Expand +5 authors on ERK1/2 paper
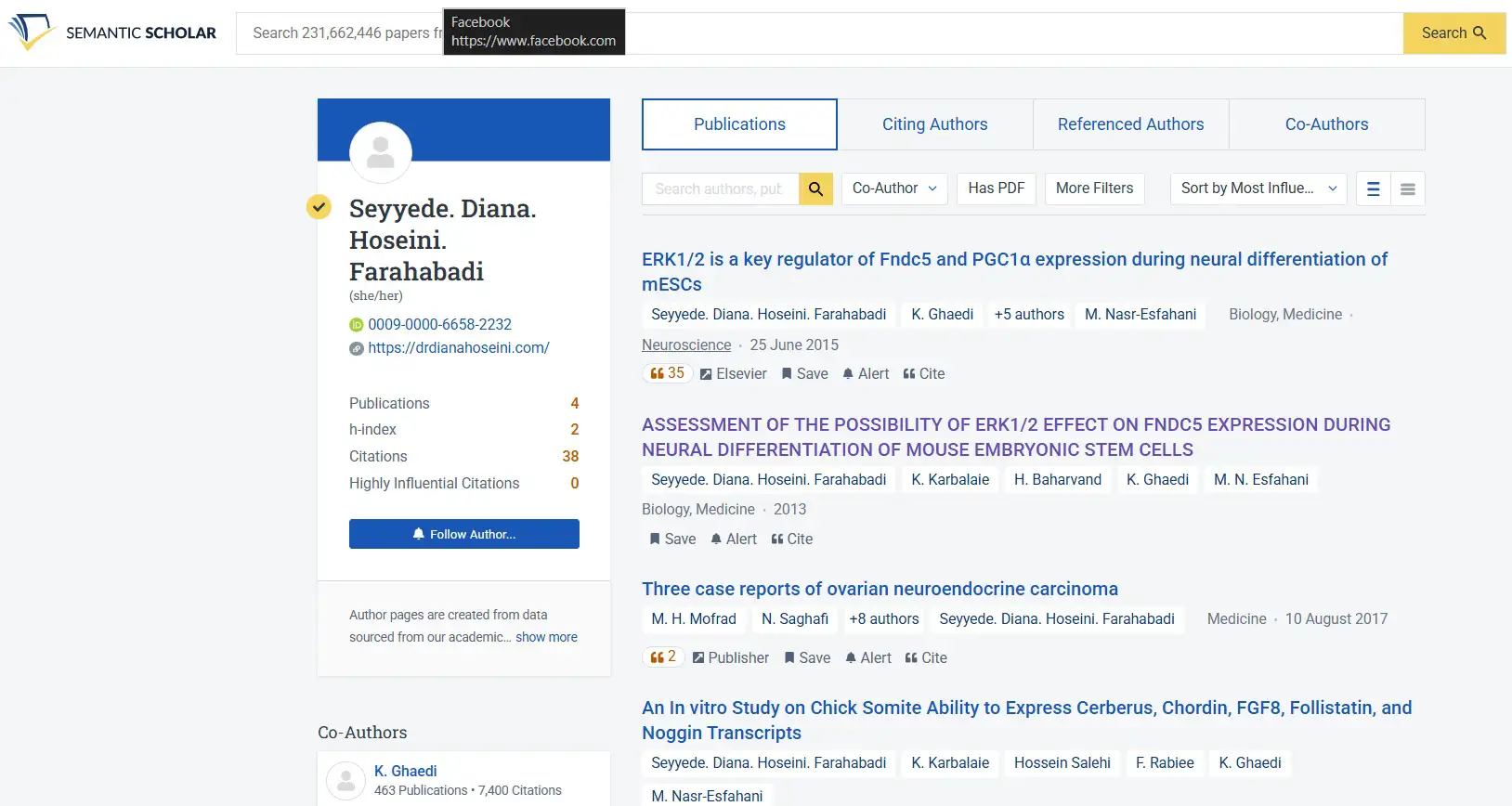 pyautogui.click(x=1029, y=315)
